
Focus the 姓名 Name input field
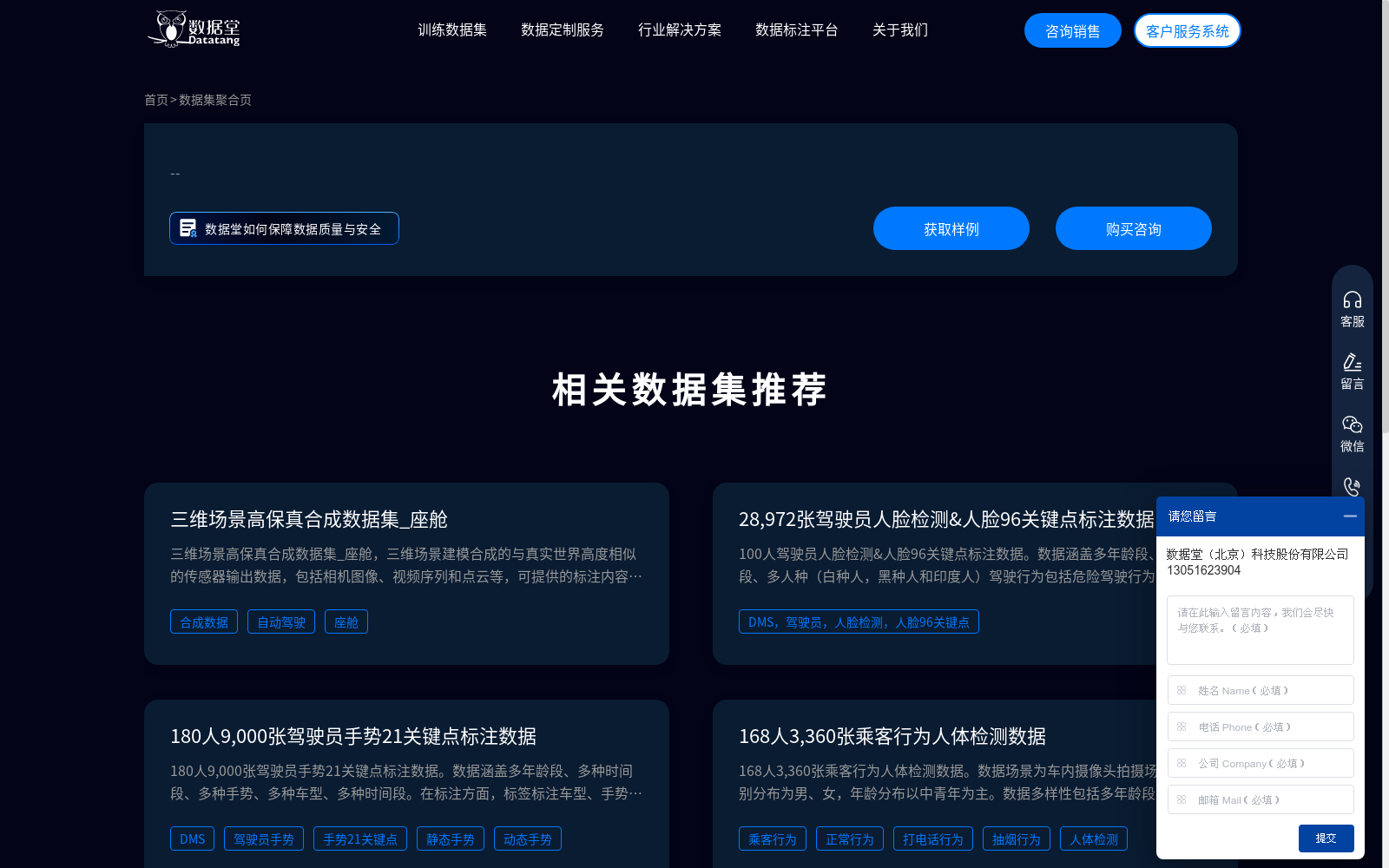pyautogui.click(x=1261, y=690)
